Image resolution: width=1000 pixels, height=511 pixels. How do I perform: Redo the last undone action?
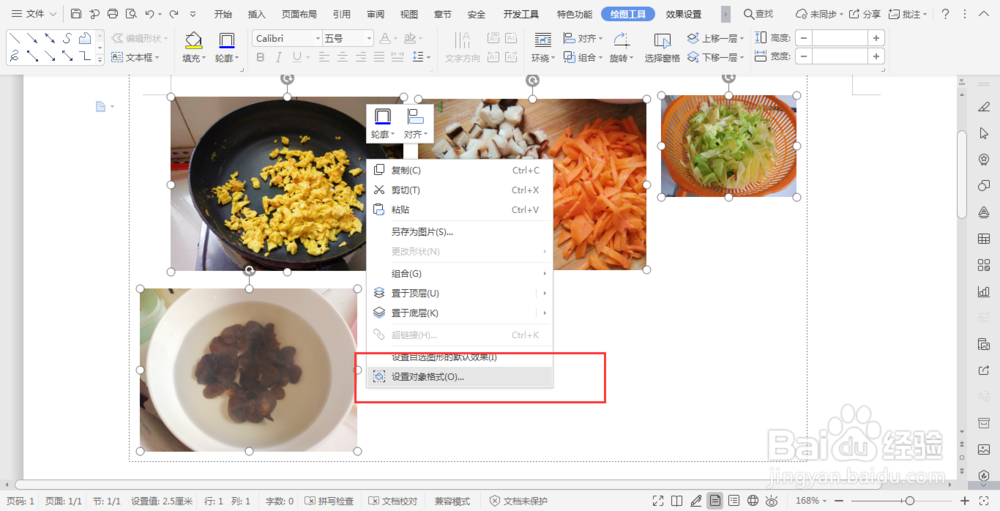click(x=173, y=13)
